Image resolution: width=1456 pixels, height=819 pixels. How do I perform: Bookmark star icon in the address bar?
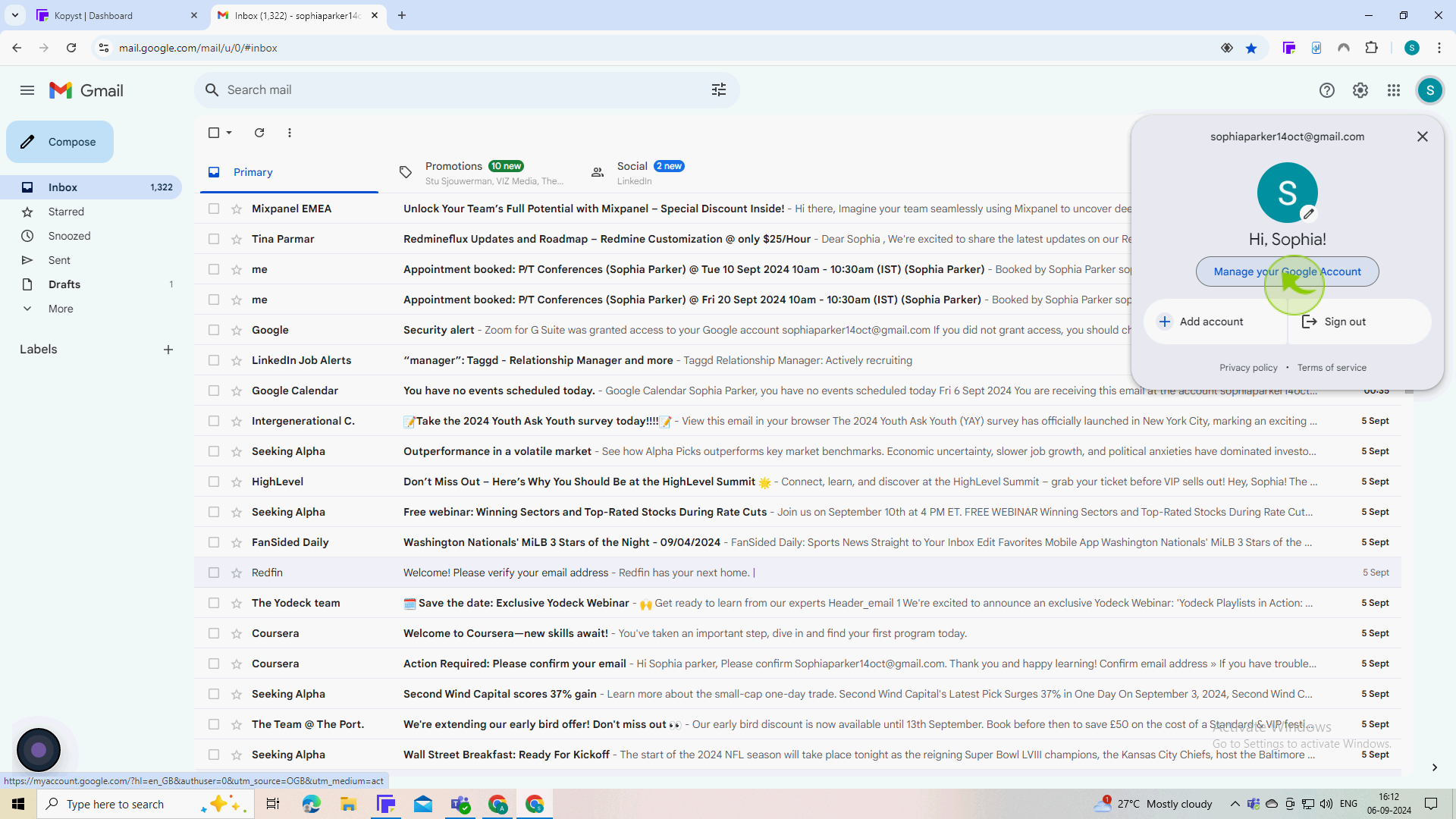point(1251,48)
